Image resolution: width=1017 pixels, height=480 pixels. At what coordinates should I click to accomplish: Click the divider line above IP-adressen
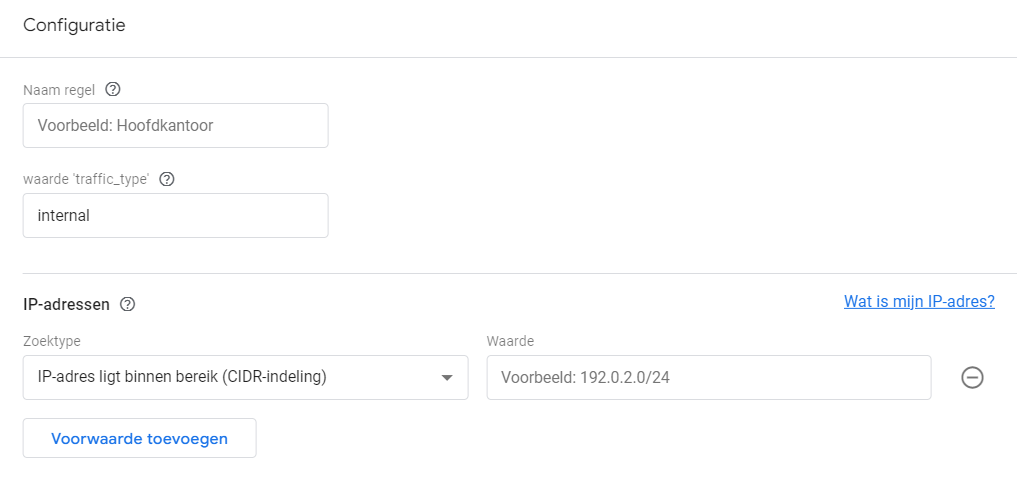[508, 273]
